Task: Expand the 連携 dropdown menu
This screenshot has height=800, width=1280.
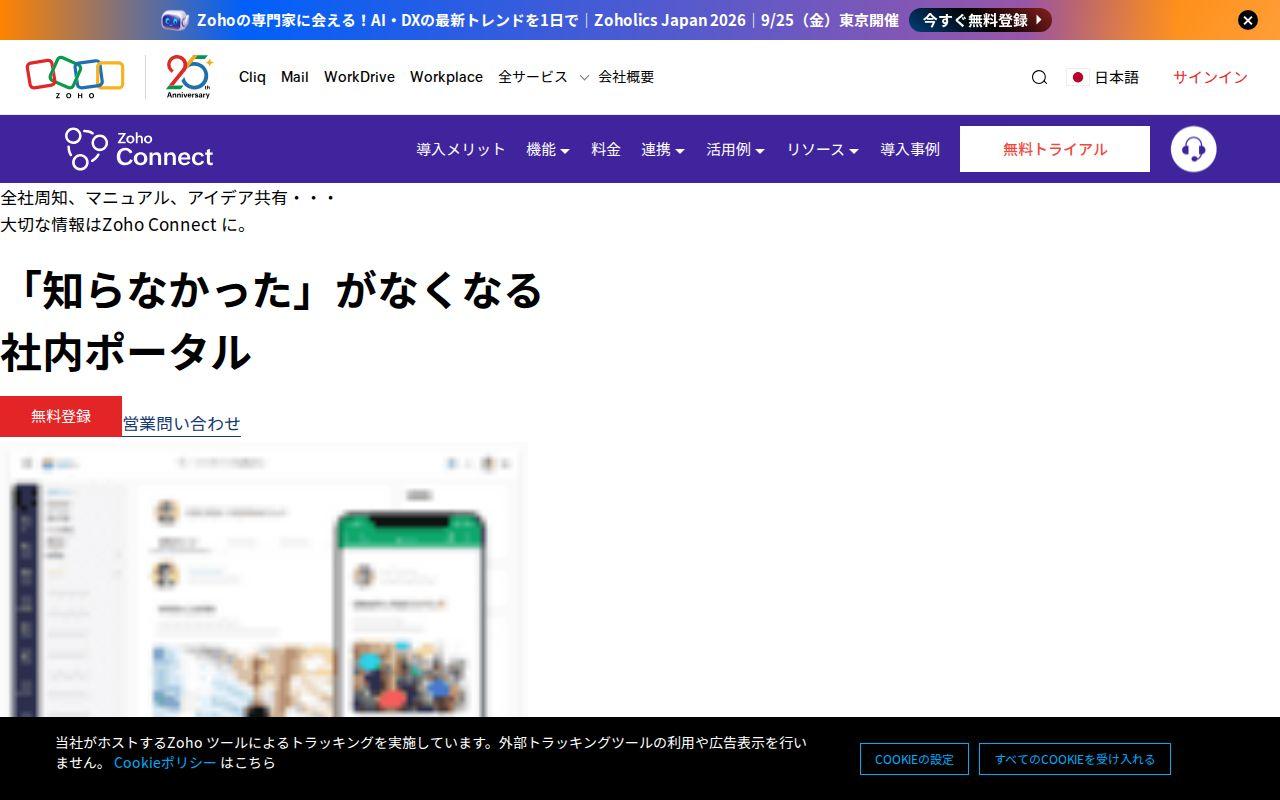Action: [x=663, y=149]
